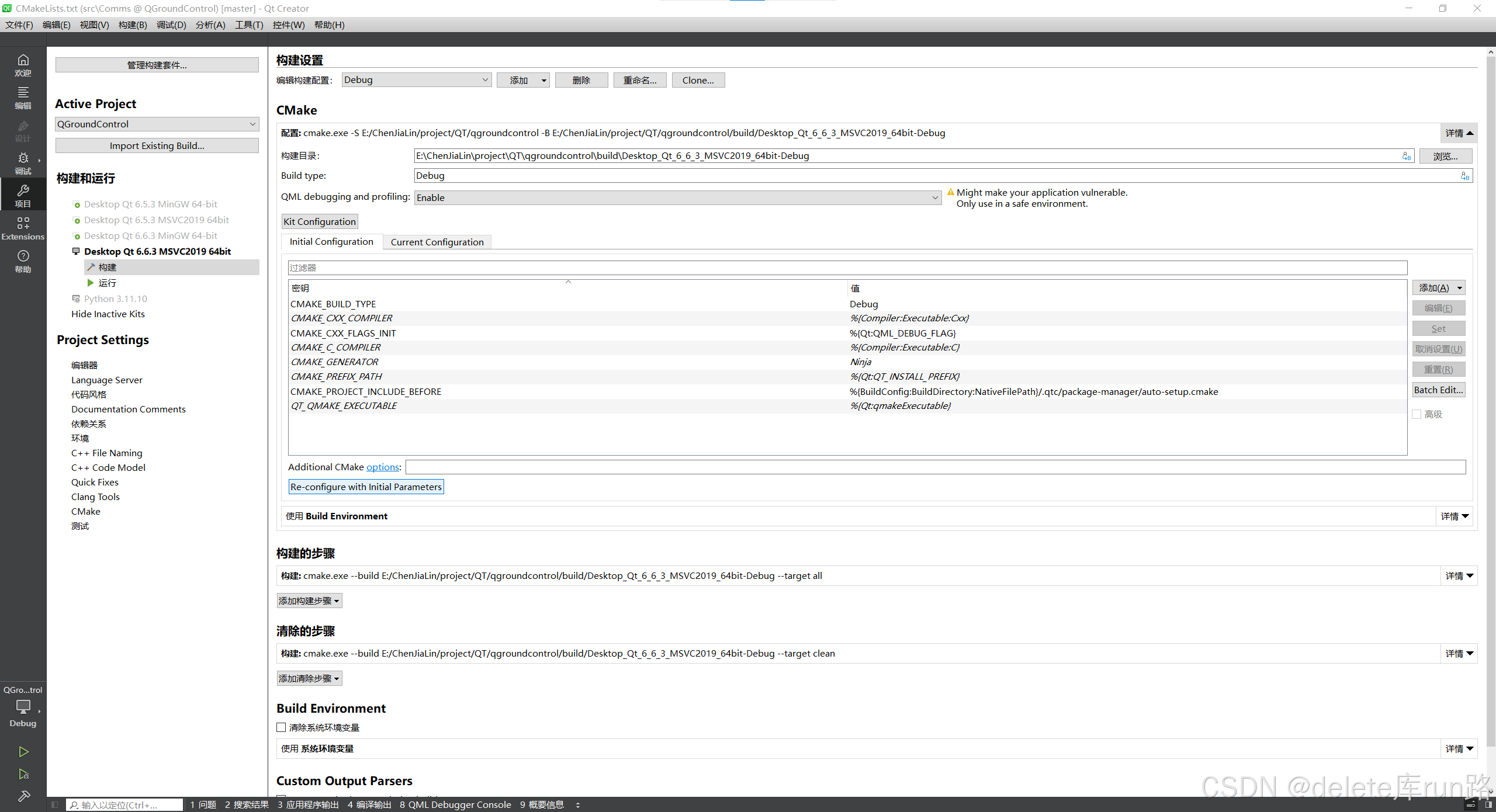
Task: Enable the 清除系统环境变量 checkbox
Action: pos(282,727)
